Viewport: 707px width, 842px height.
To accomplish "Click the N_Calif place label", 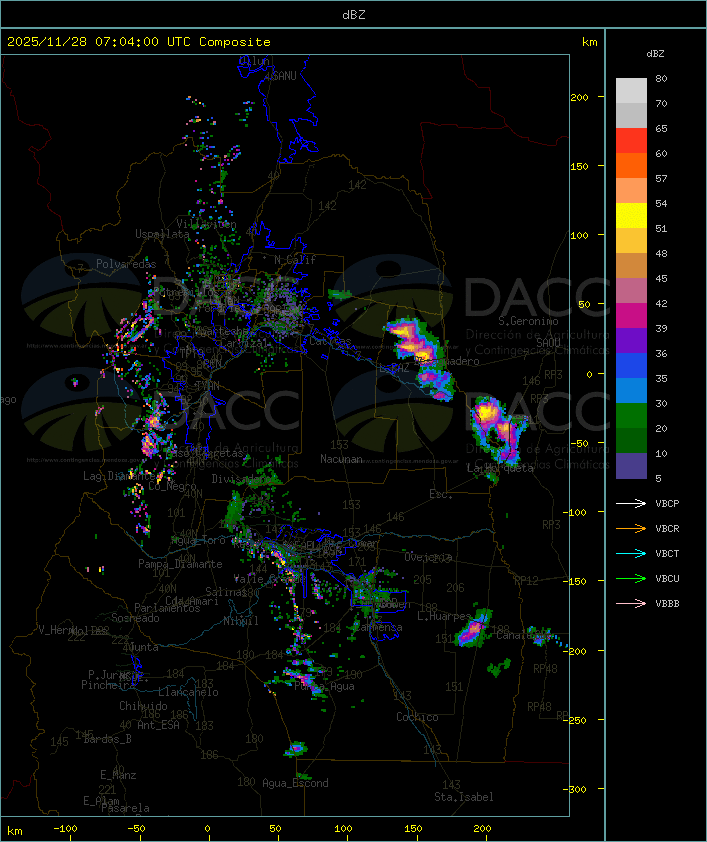I will (x=295, y=259).
